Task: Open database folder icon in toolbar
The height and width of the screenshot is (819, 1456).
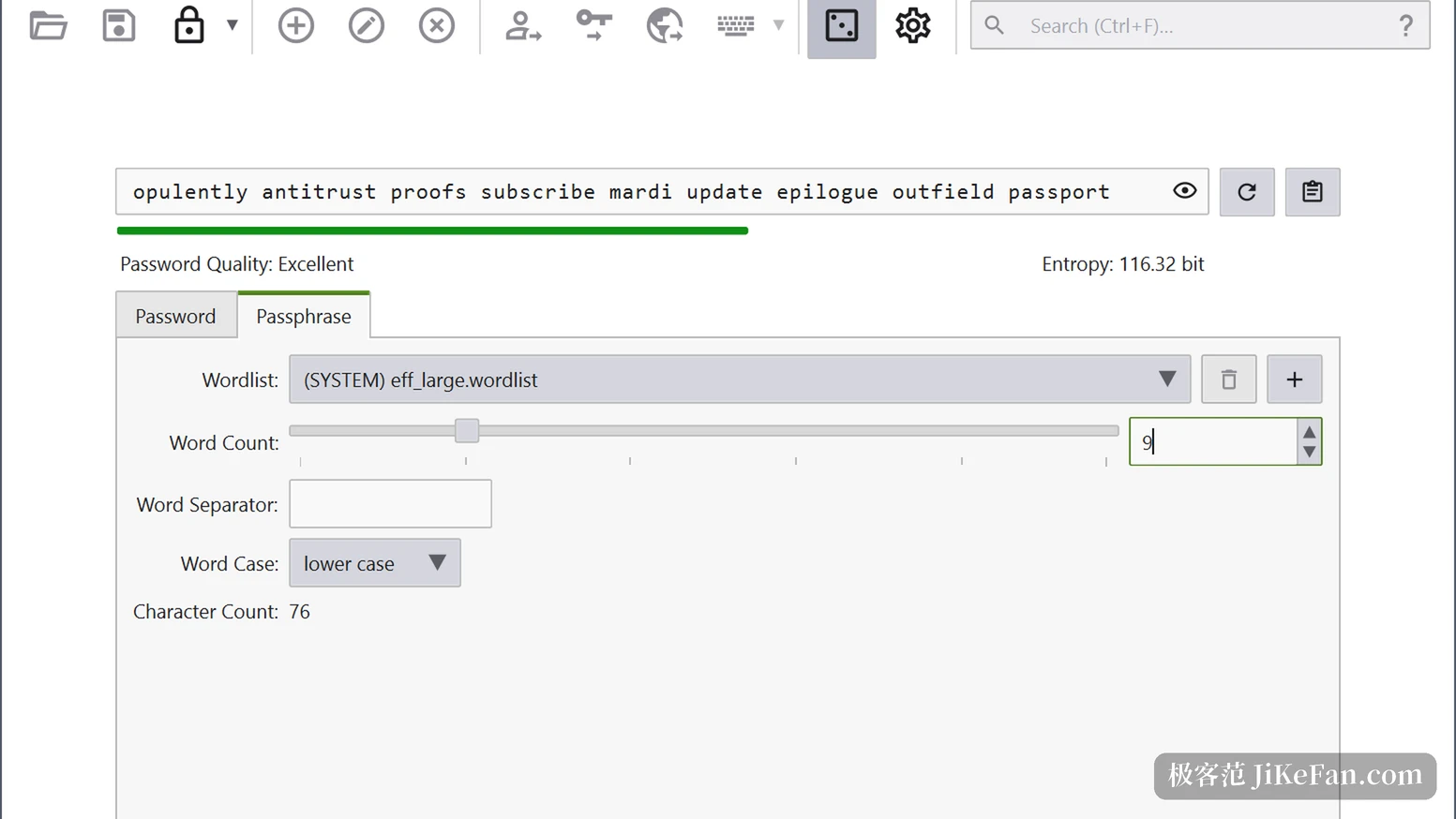Action: 48,25
